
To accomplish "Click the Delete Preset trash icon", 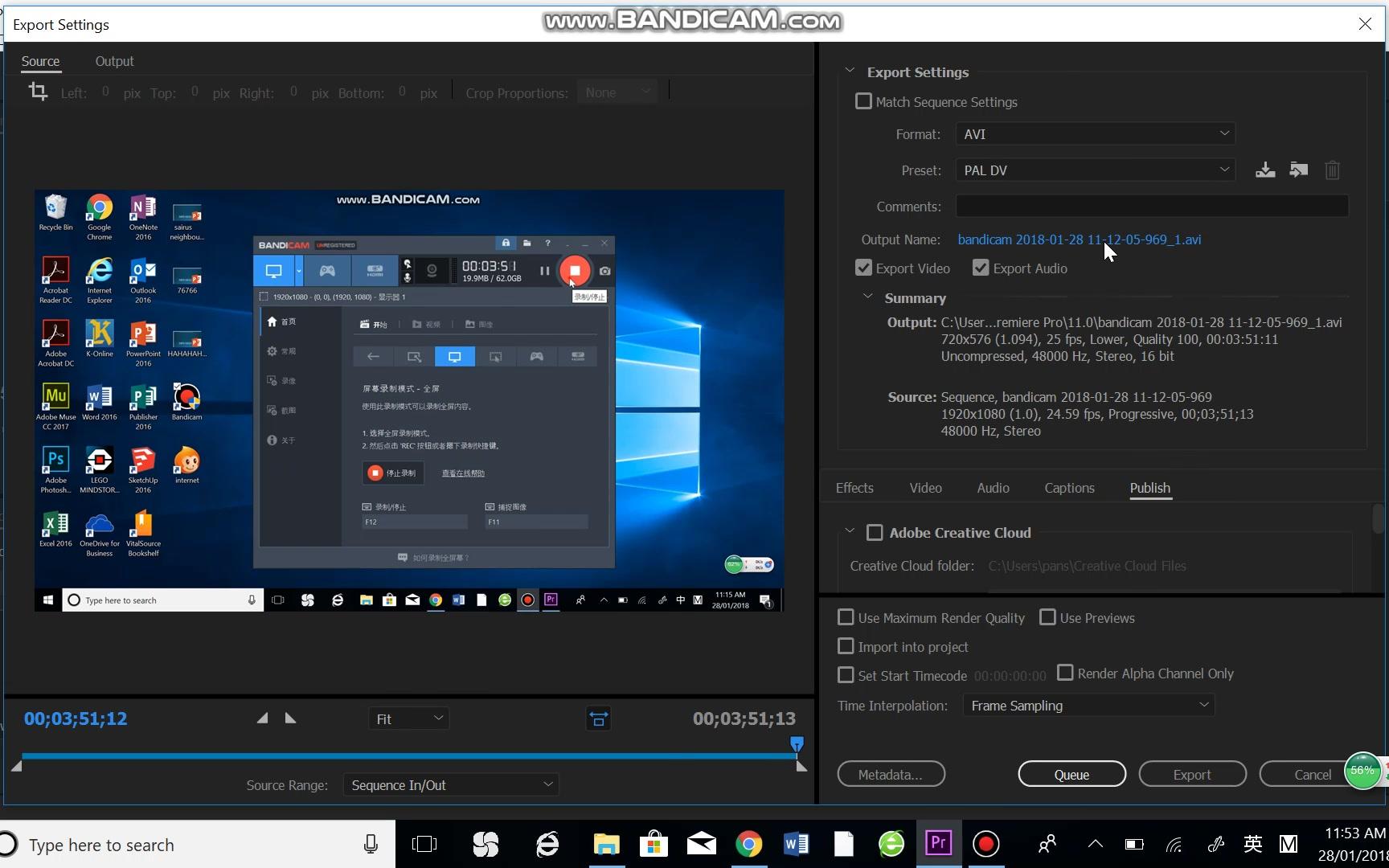I will [x=1333, y=170].
